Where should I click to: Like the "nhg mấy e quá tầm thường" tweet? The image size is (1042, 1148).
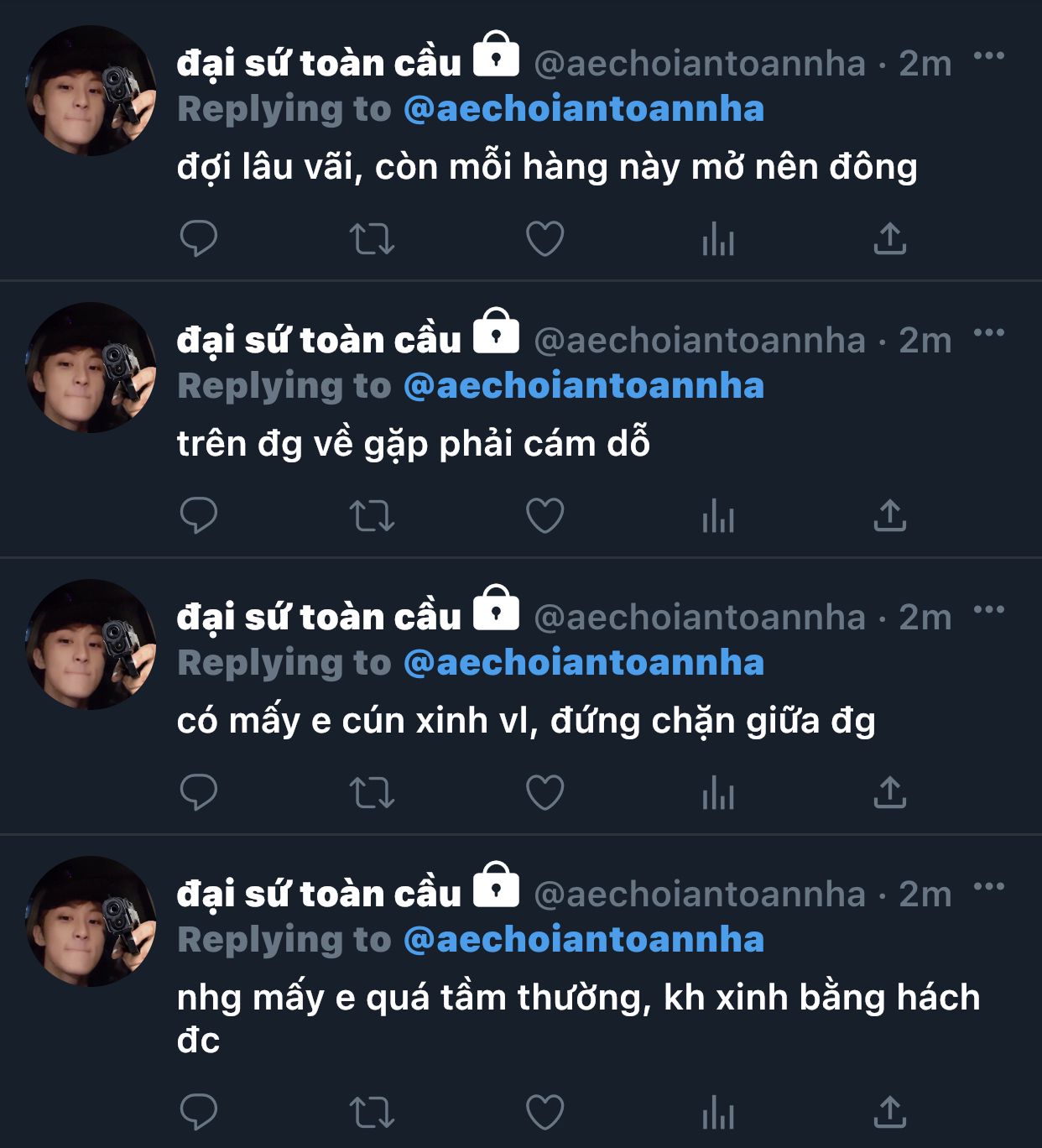coord(544,1113)
